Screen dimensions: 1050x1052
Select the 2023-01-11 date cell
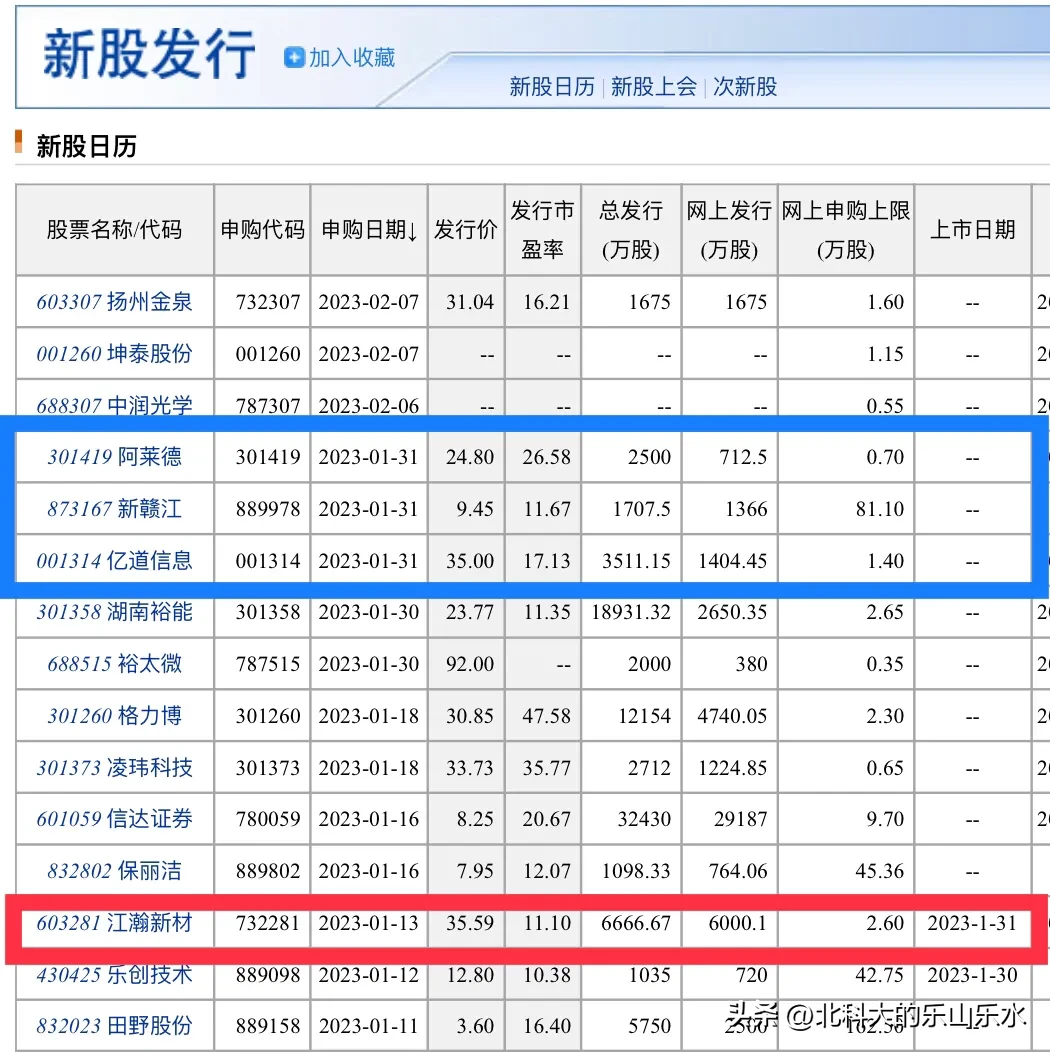(x=369, y=1026)
